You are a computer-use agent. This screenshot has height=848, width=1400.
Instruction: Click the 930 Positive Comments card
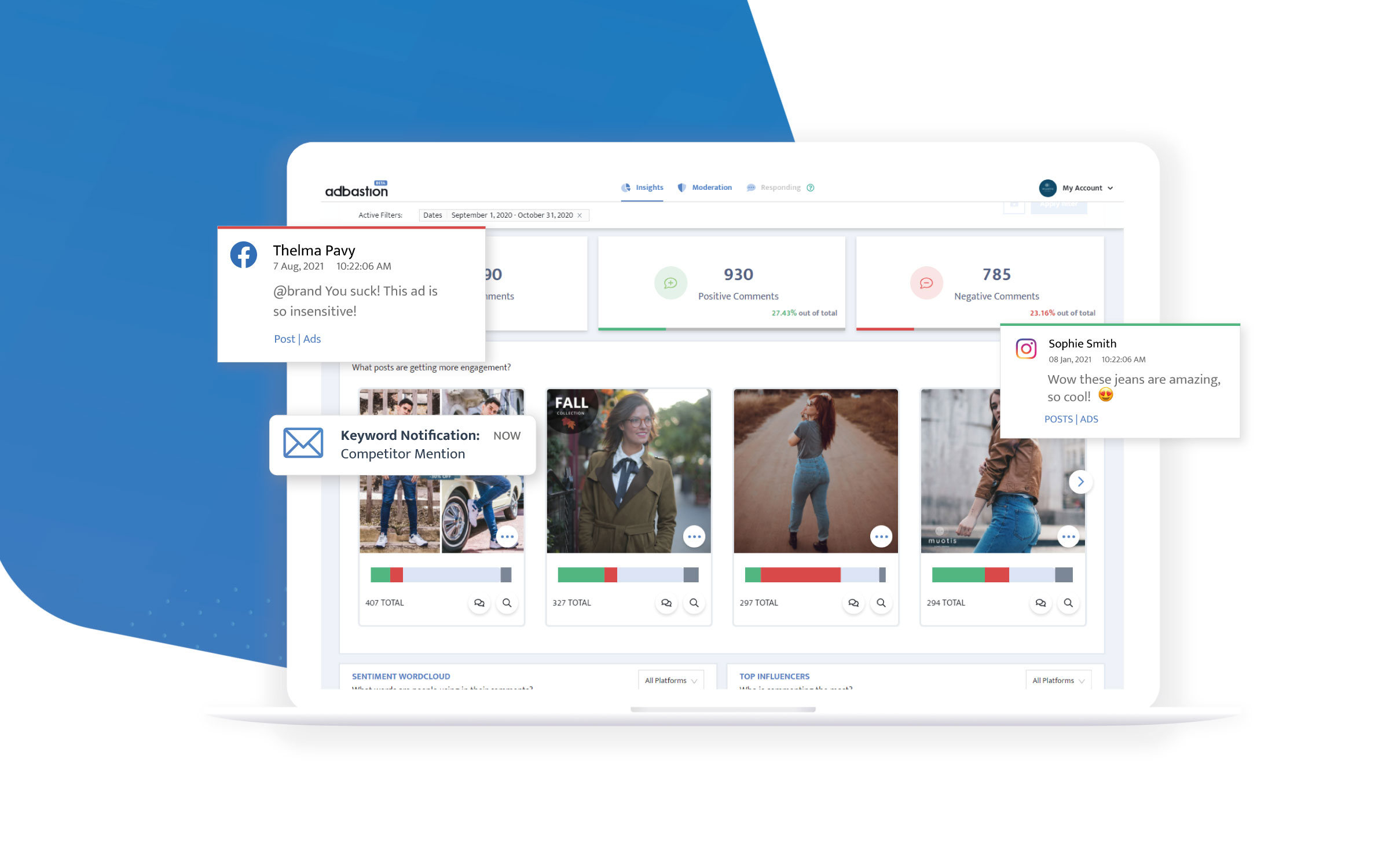pyautogui.click(x=721, y=283)
